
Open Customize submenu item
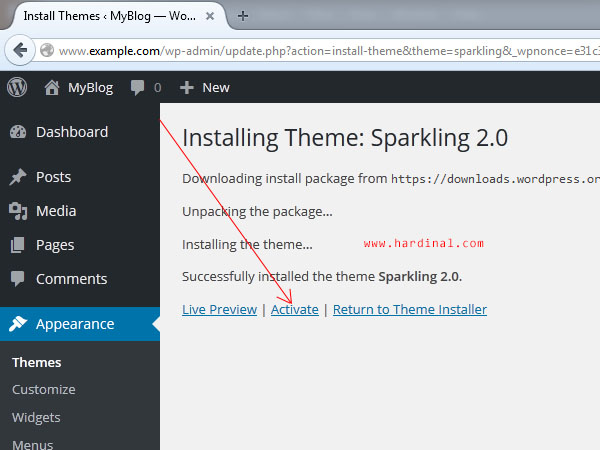(44, 390)
